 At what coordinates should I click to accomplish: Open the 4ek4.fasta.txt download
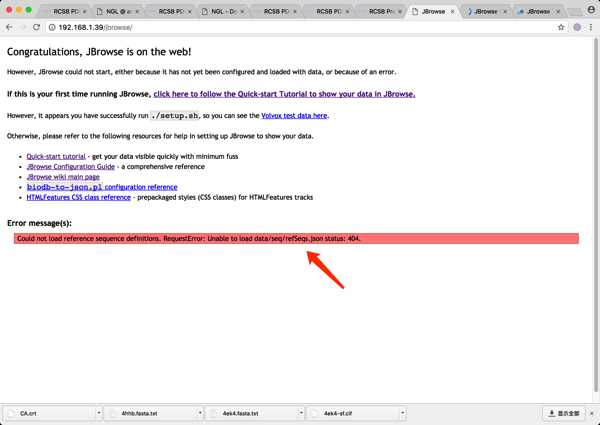[x=252, y=413]
